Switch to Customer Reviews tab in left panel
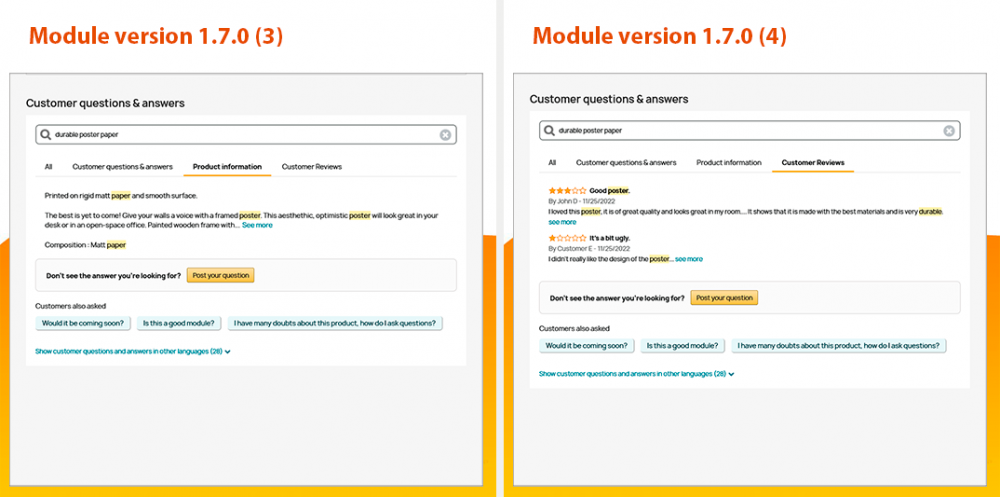 click(312, 167)
